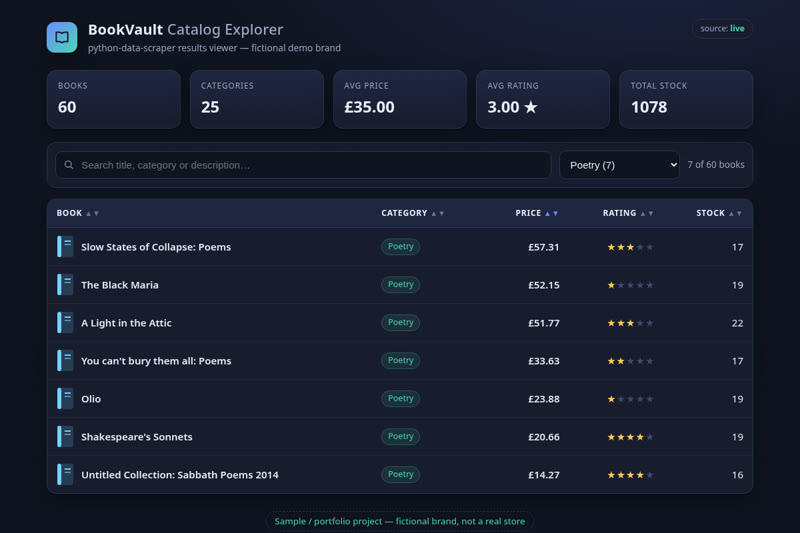Click book icon beside The Black Maria

(x=65, y=285)
